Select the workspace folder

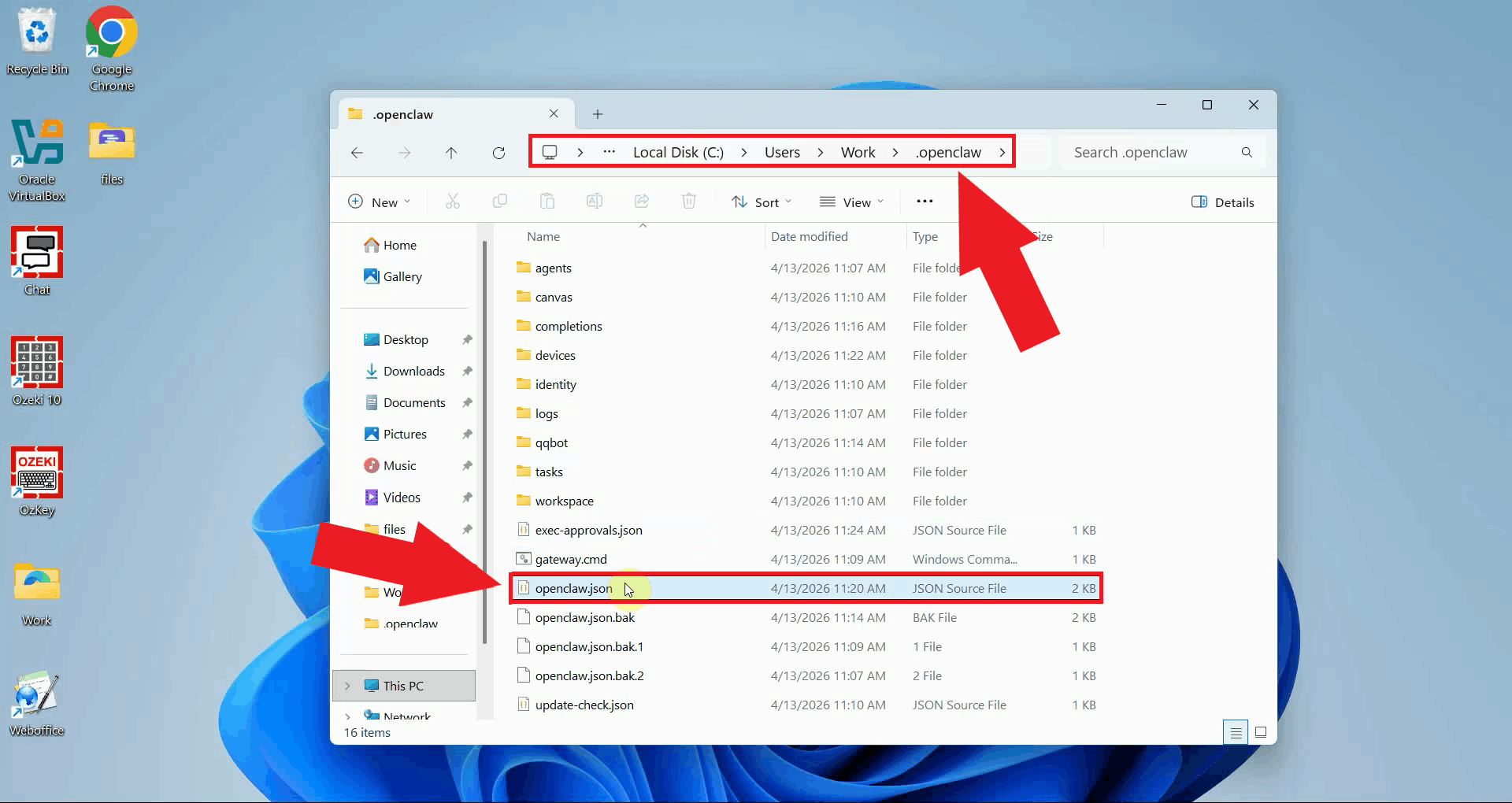coord(806,501)
